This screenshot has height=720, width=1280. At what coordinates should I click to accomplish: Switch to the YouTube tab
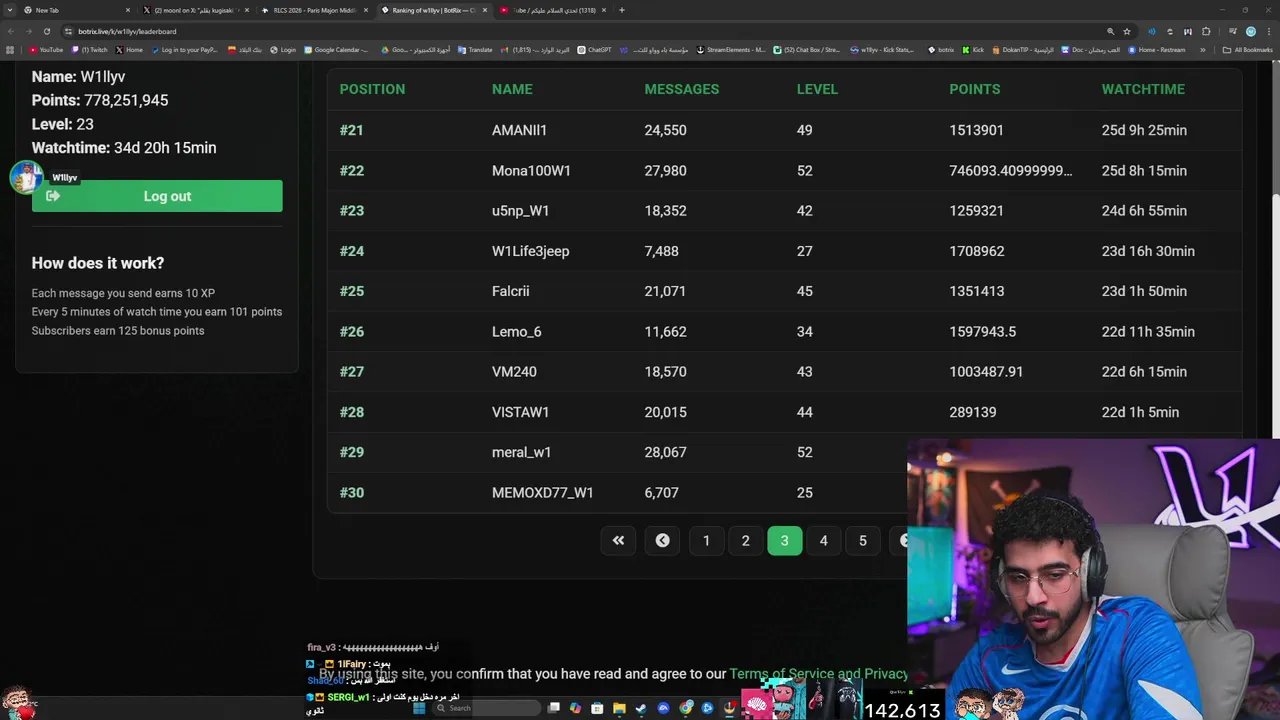[x=553, y=10]
